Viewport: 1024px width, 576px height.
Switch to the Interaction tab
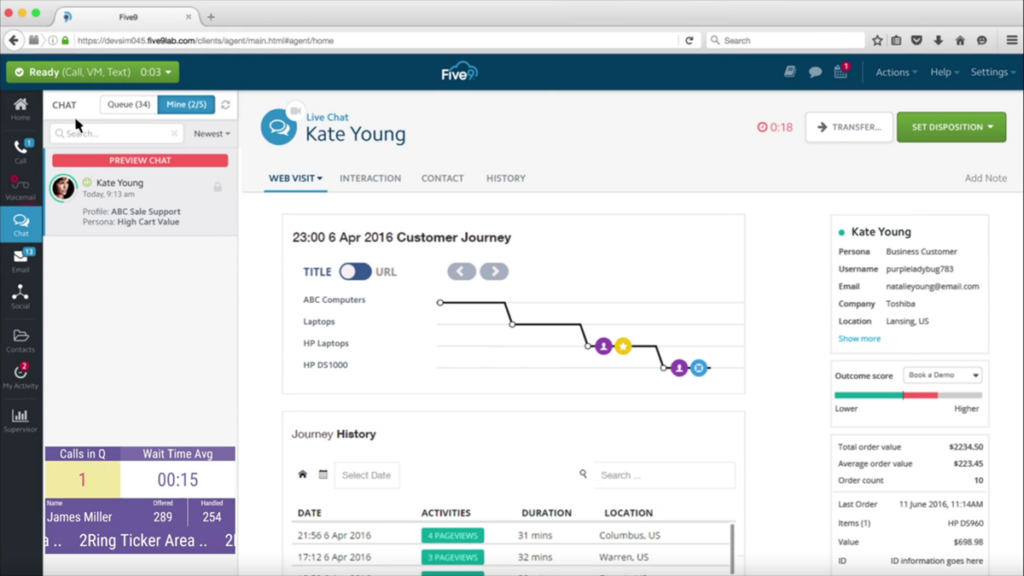coord(370,178)
